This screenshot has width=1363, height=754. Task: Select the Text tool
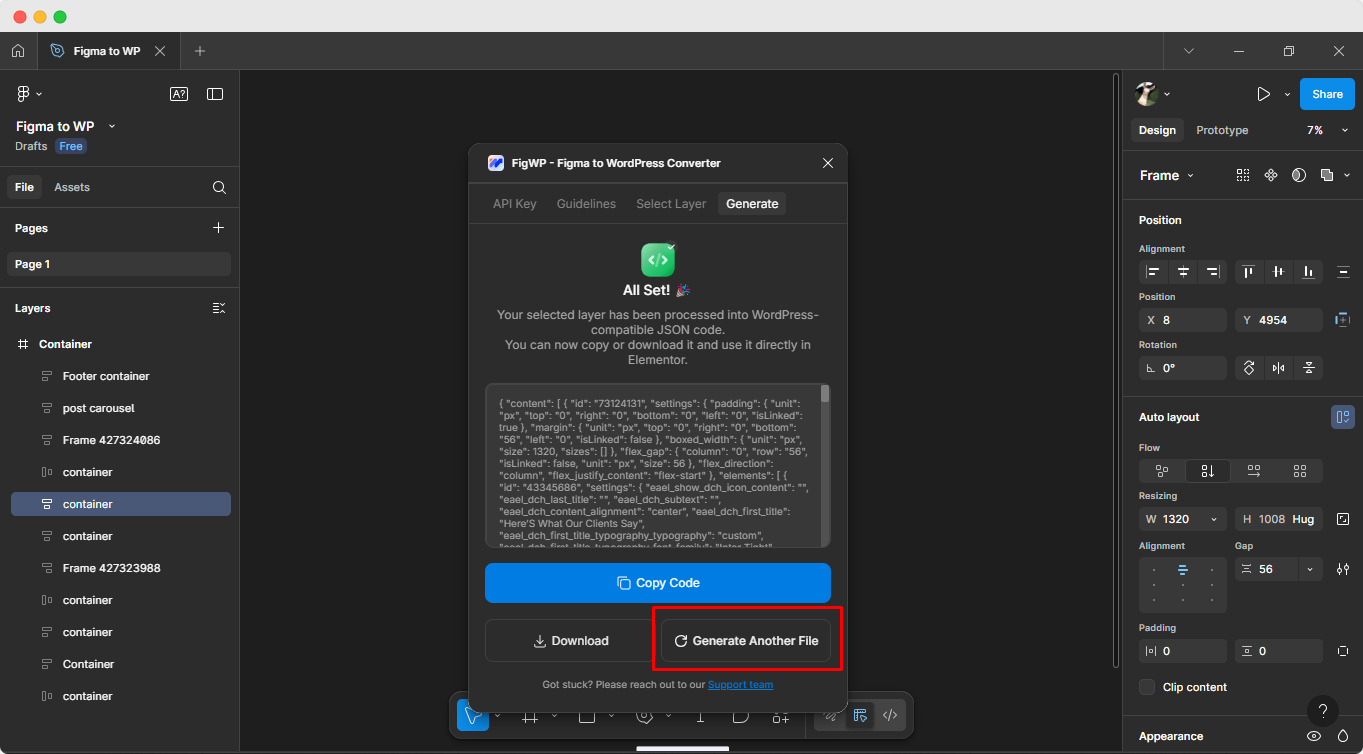click(700, 716)
